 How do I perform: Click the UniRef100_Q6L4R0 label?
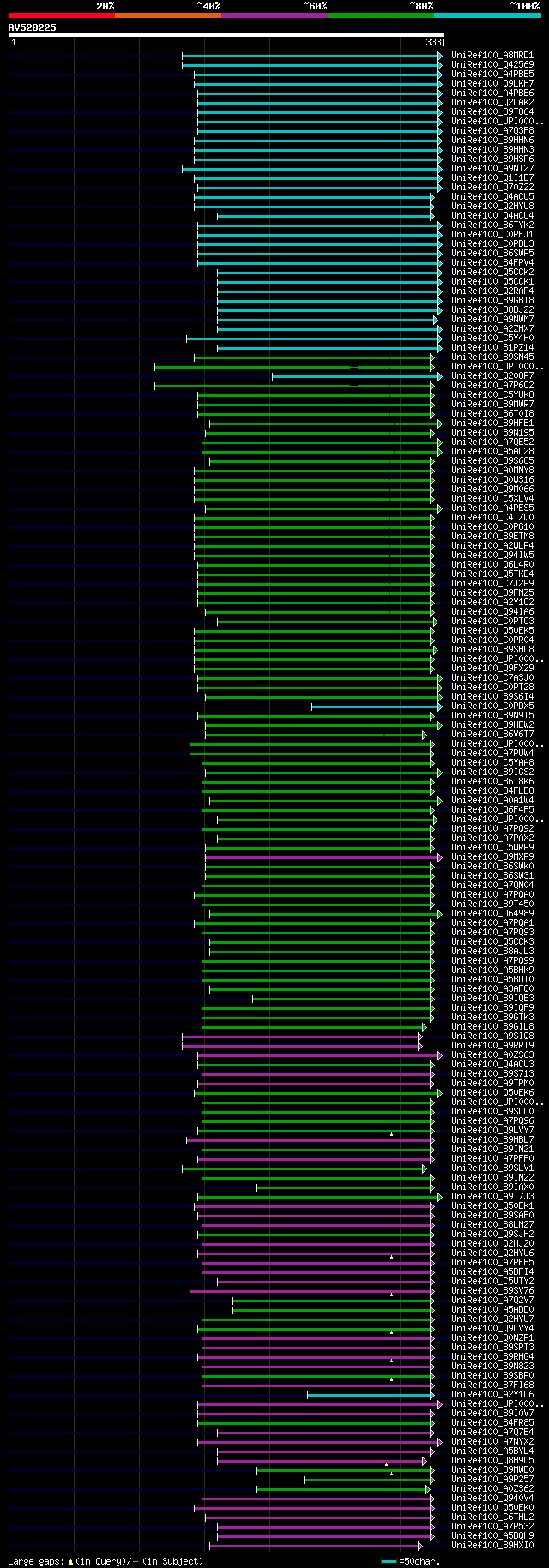pyautogui.click(x=492, y=565)
